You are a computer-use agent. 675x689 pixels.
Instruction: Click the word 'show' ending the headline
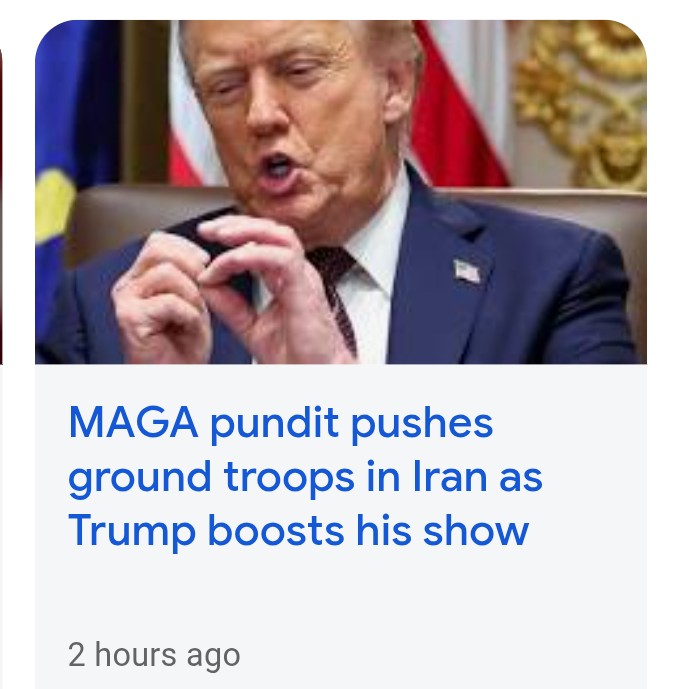[475, 530]
